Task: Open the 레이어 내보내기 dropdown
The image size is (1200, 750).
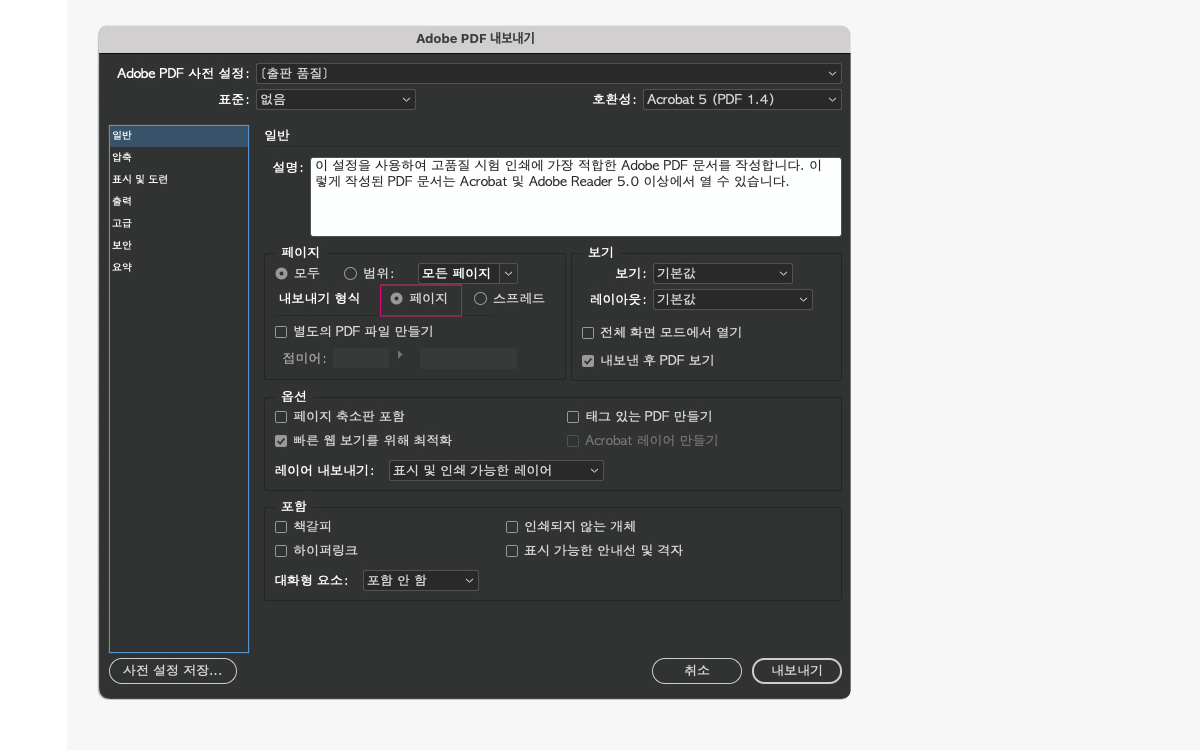Action: [496, 470]
